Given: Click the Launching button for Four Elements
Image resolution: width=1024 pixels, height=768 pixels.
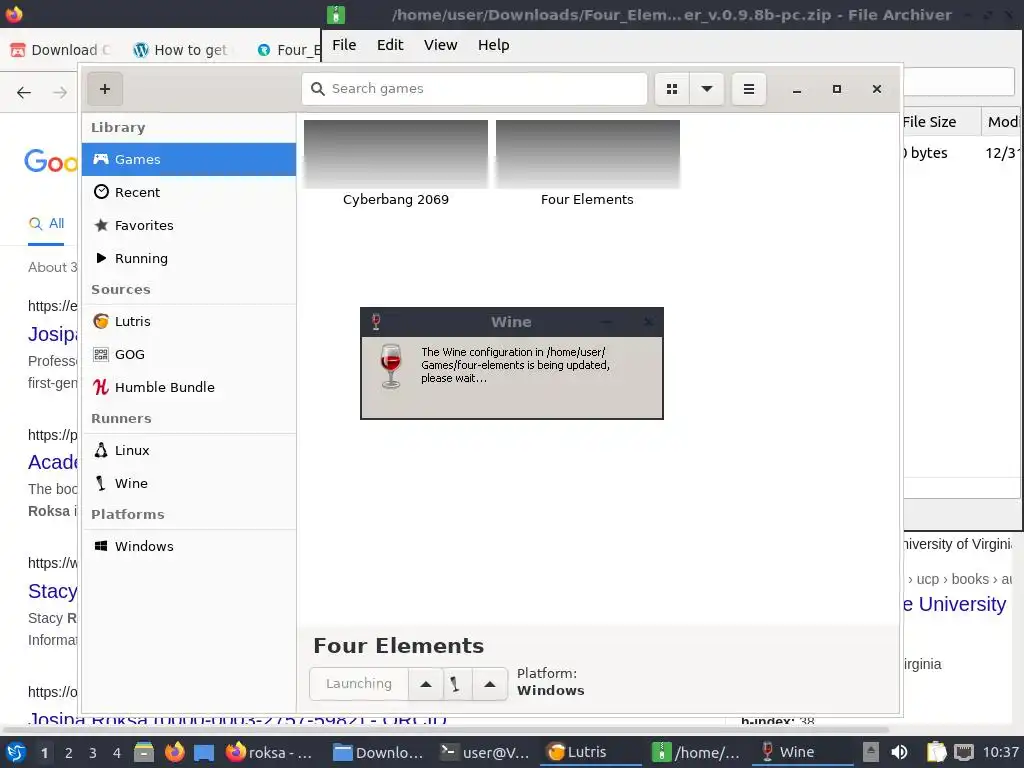Looking at the screenshot, I should tap(359, 684).
